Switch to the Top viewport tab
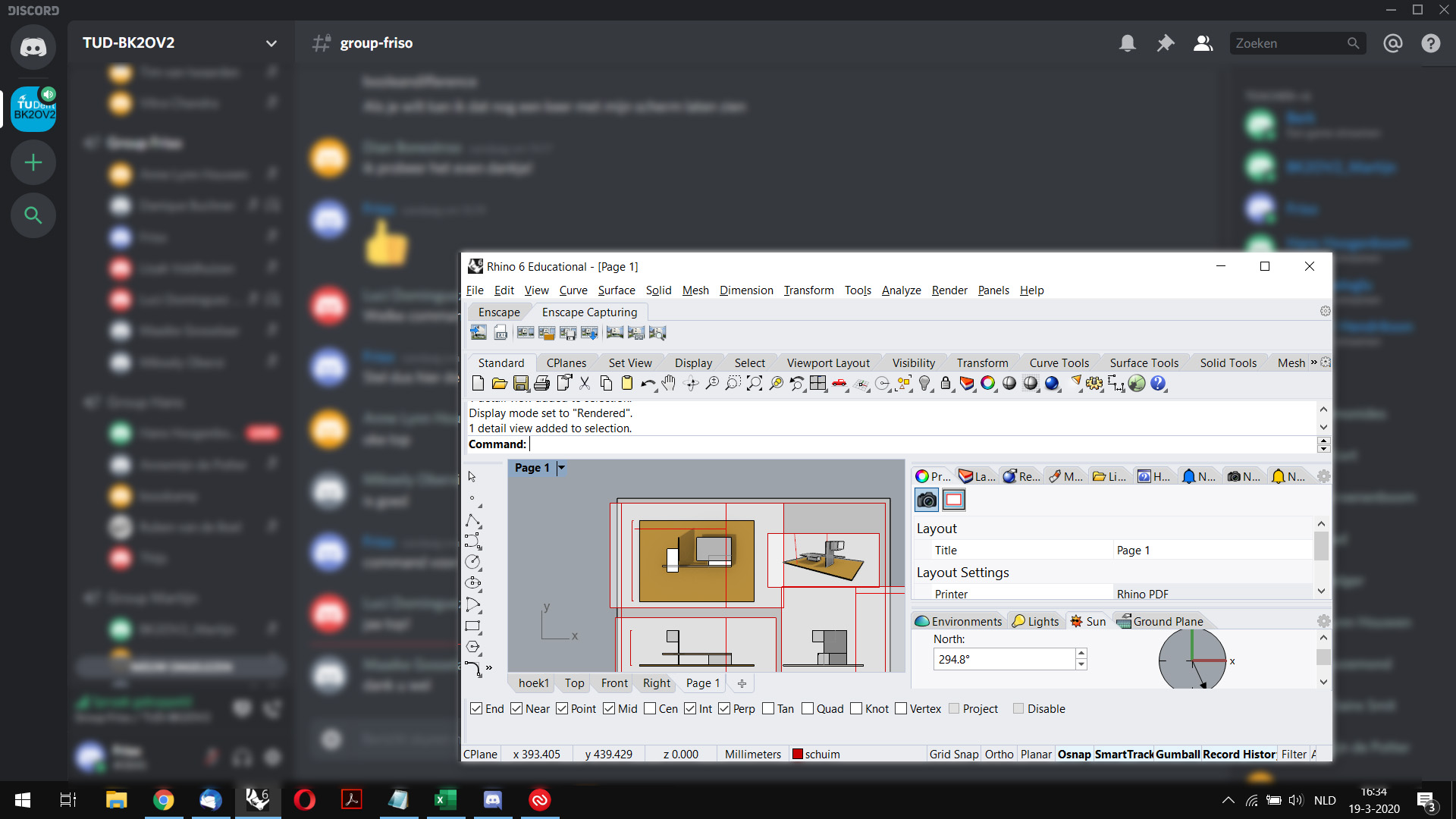The height and width of the screenshot is (819, 1456). coord(574,683)
